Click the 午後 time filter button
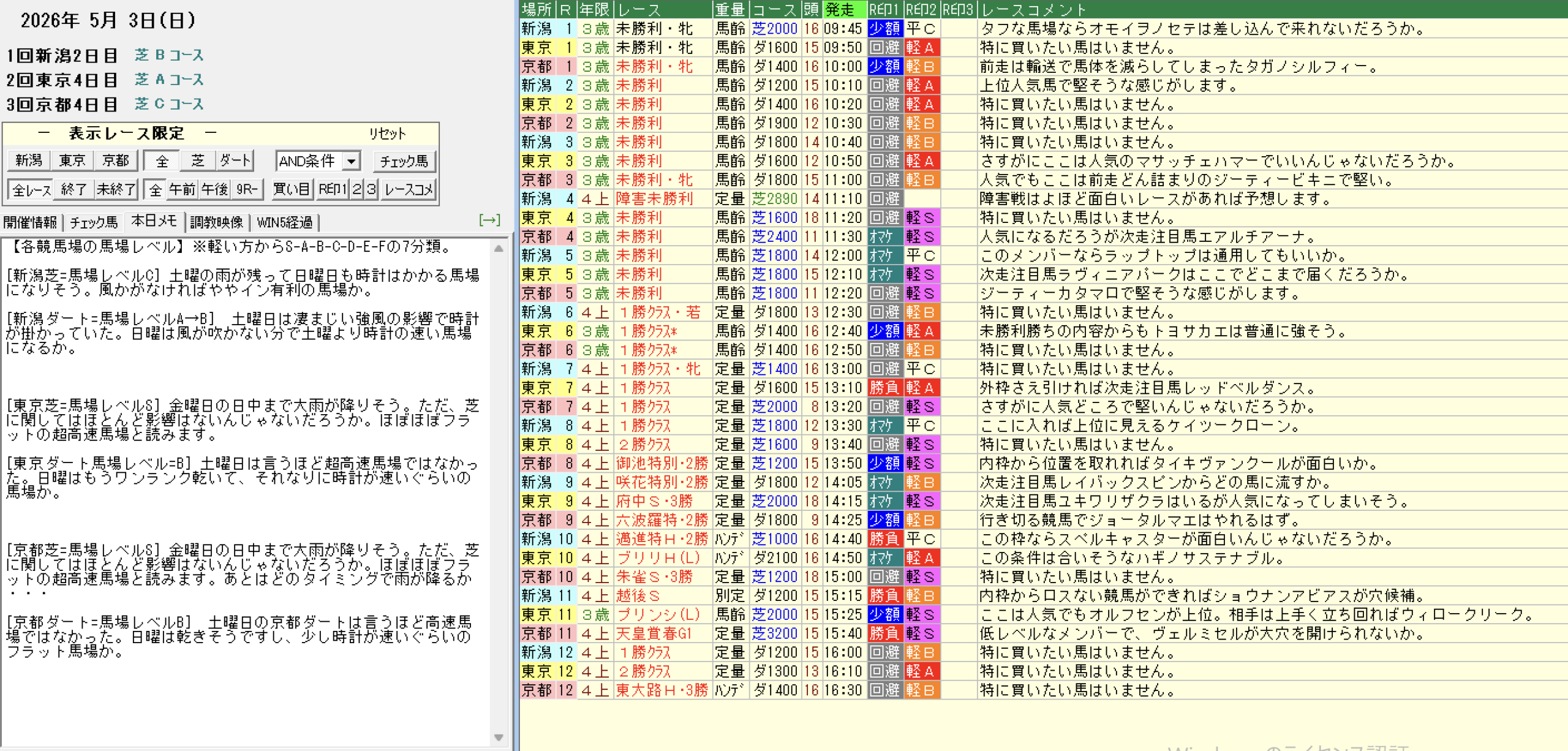 [214, 189]
